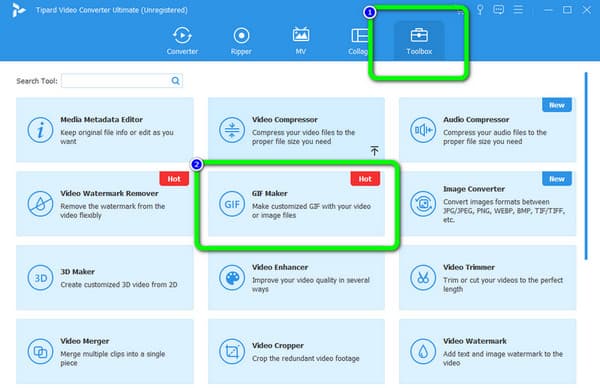Open the Video Compressor title

[285, 119]
